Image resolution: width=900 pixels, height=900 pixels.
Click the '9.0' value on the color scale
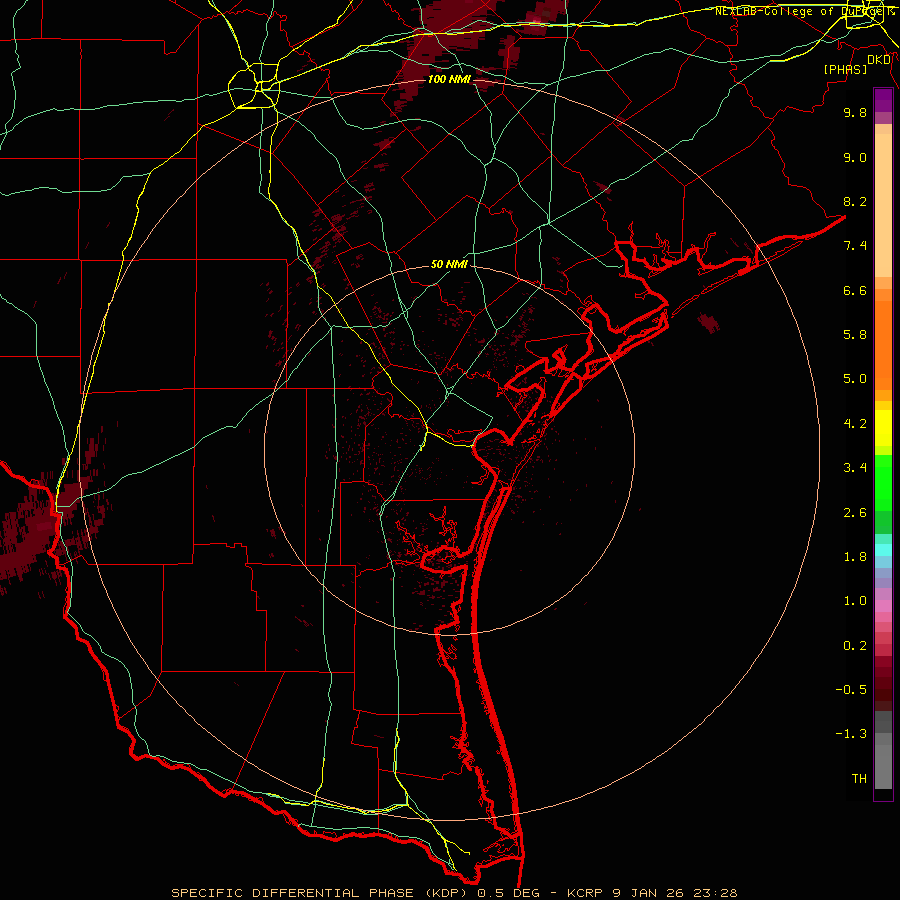click(855, 157)
